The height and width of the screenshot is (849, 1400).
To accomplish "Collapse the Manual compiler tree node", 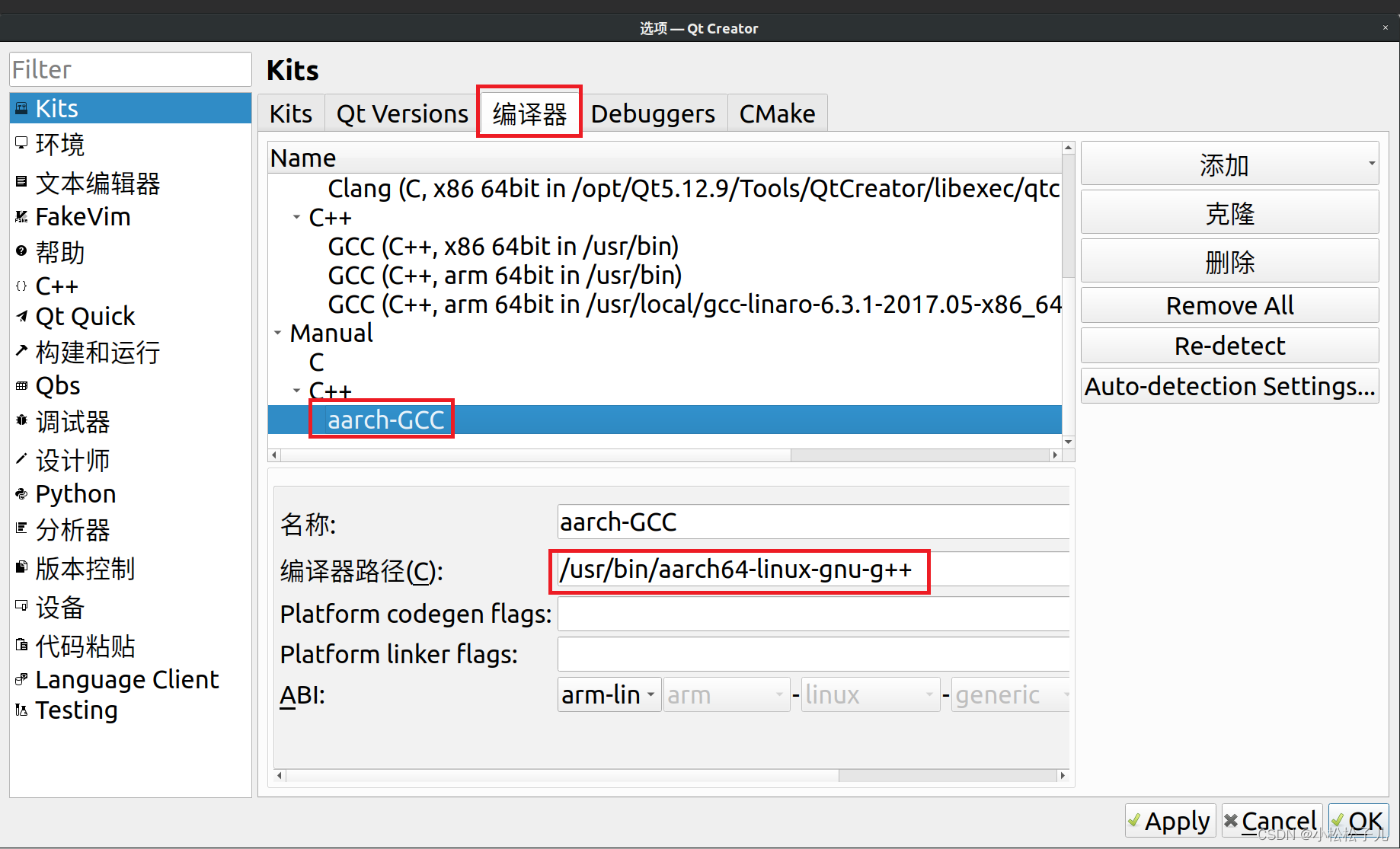I will point(276,332).
